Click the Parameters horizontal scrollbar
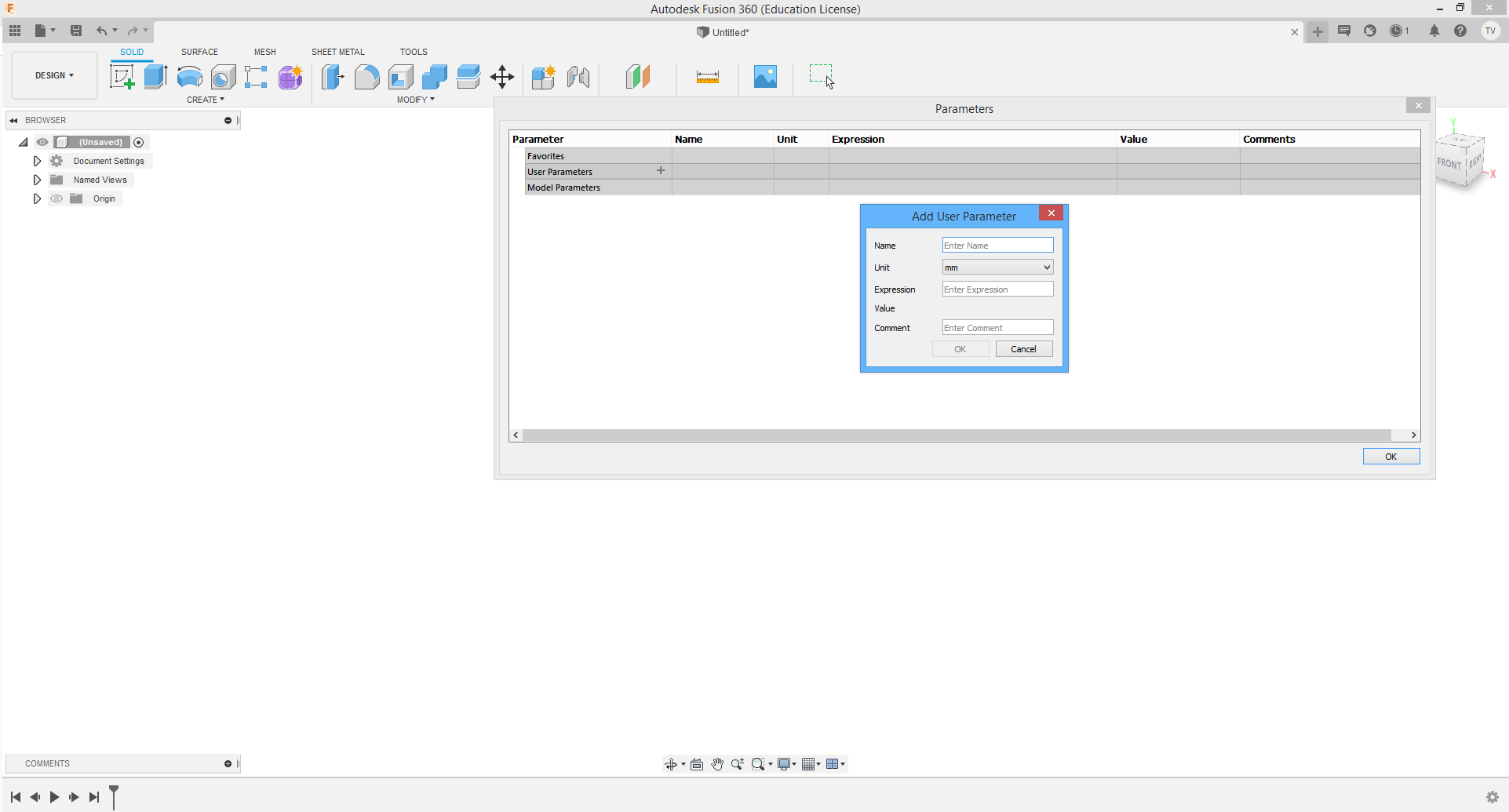This screenshot has width=1509, height=812. point(957,435)
